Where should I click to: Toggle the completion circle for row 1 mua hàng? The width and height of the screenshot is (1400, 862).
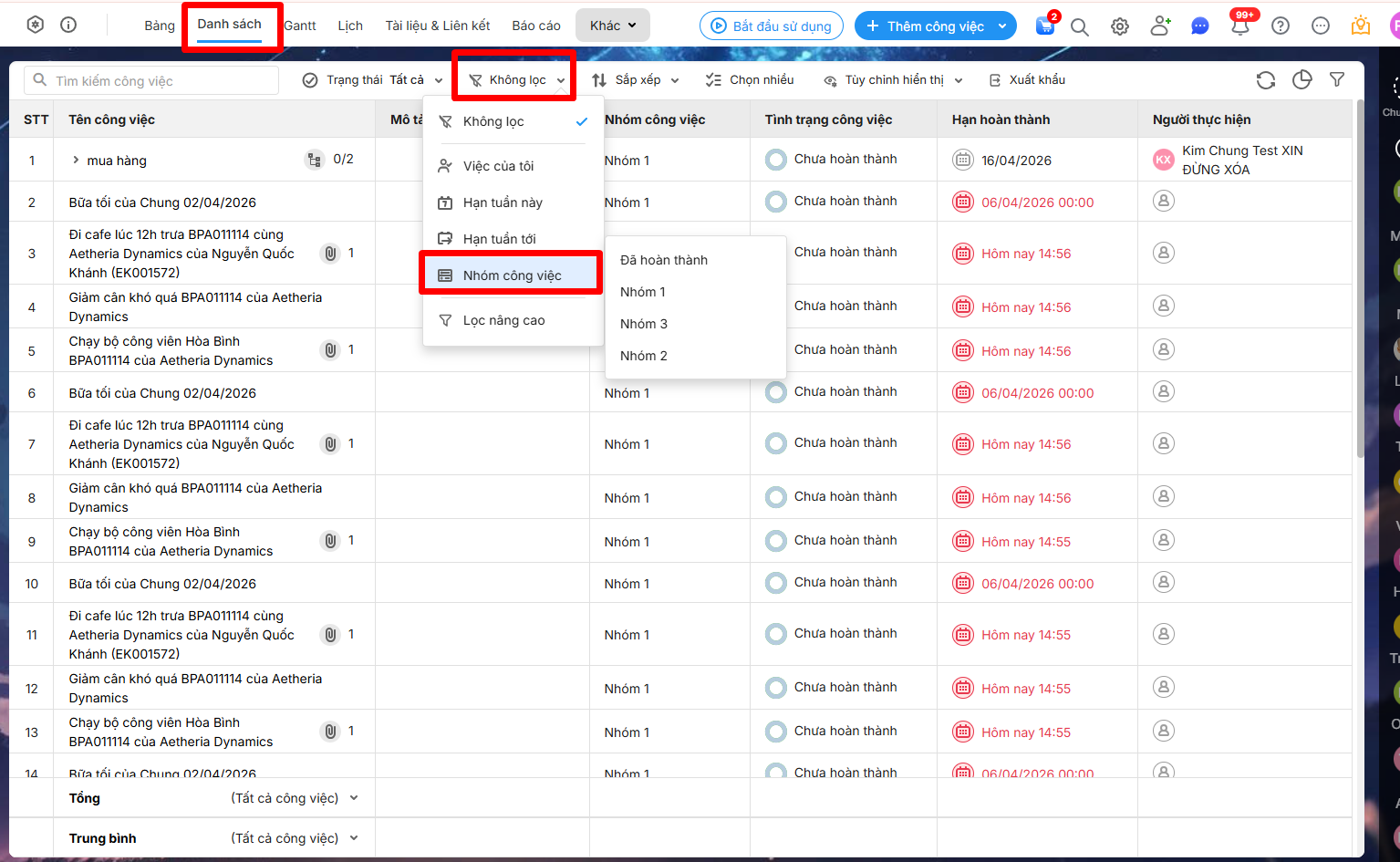click(776, 161)
